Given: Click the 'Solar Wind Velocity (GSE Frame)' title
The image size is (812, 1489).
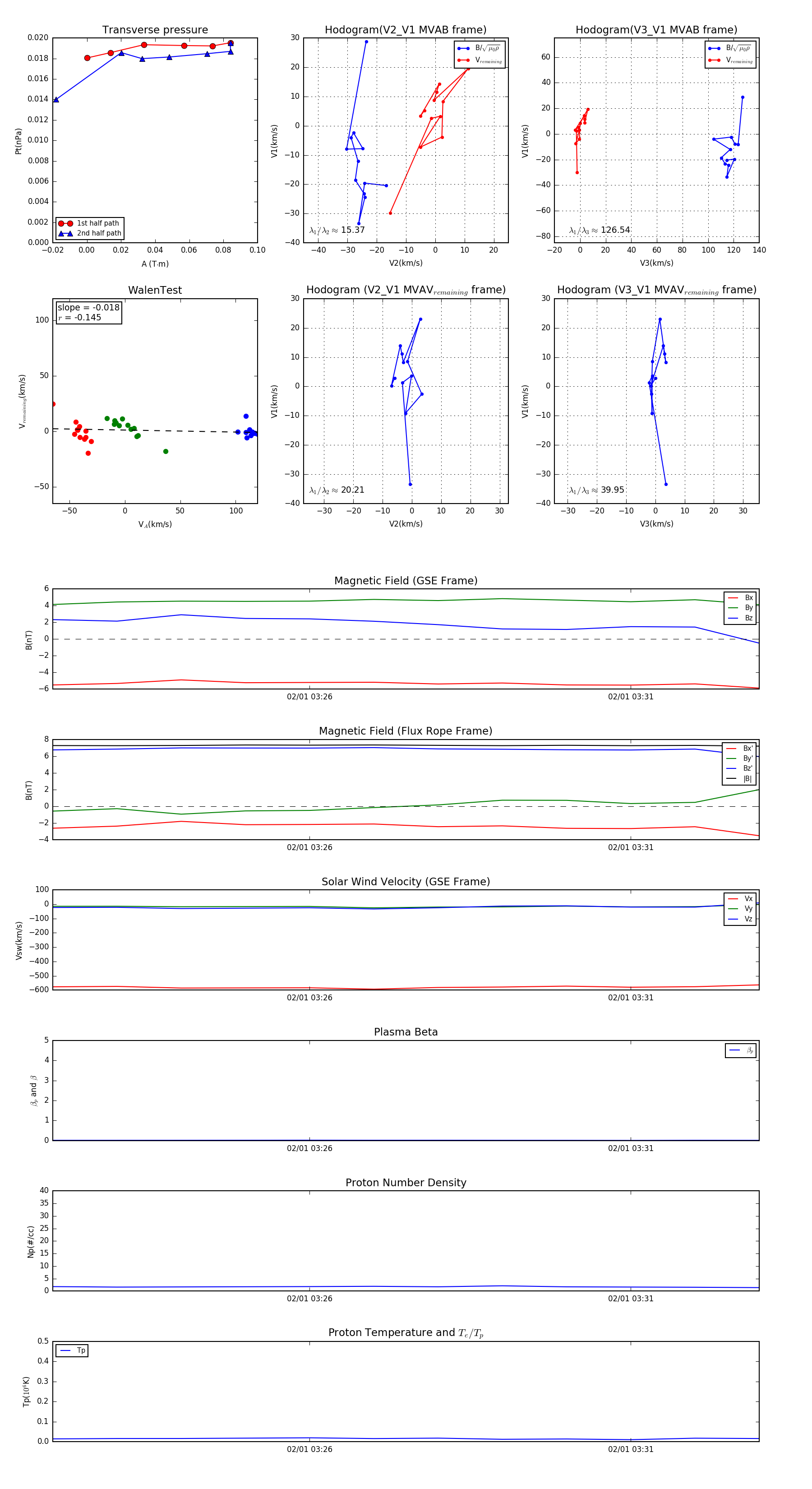Looking at the screenshot, I should tap(406, 882).
